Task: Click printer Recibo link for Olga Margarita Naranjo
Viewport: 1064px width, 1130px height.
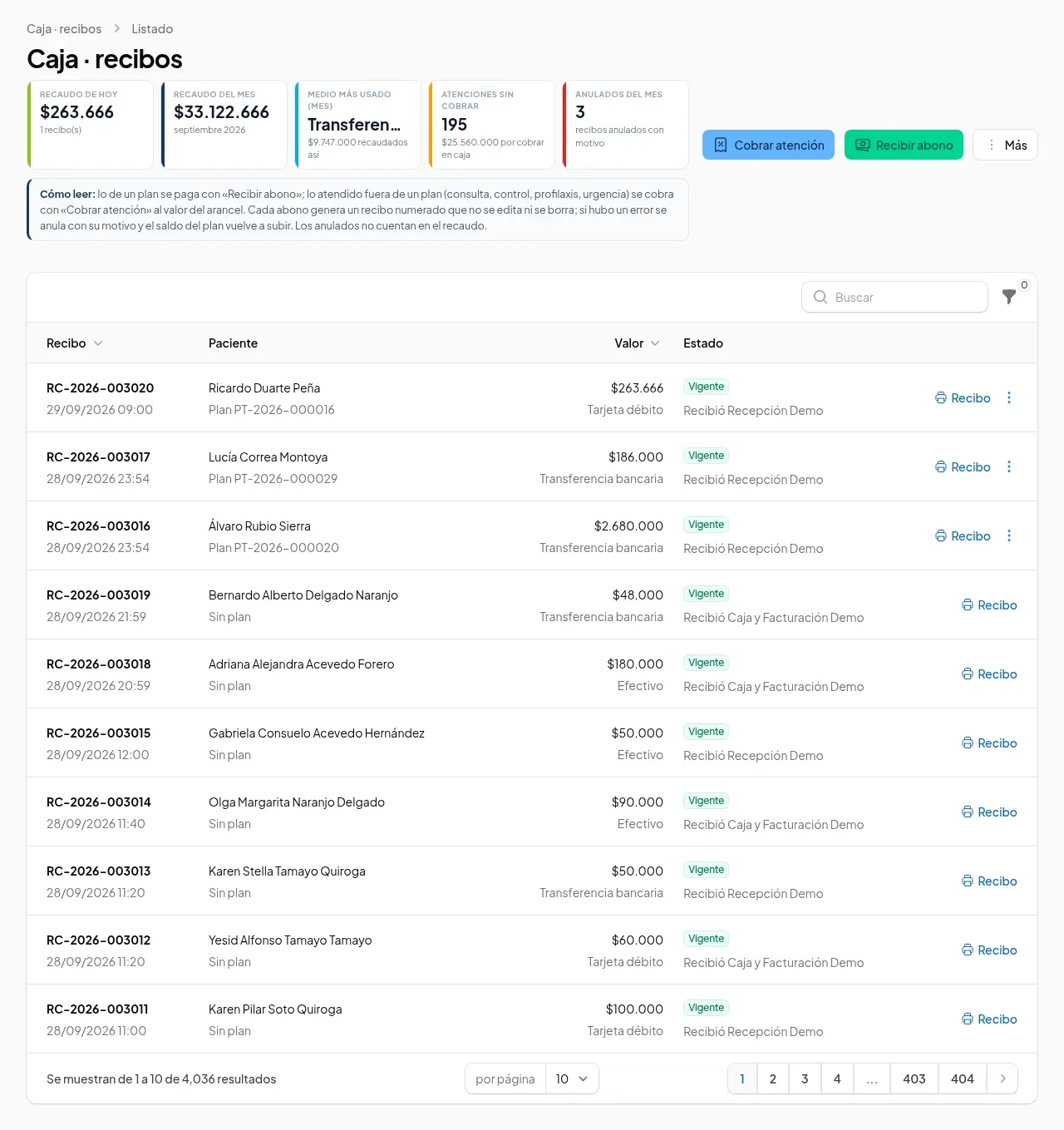Action: 989,812
